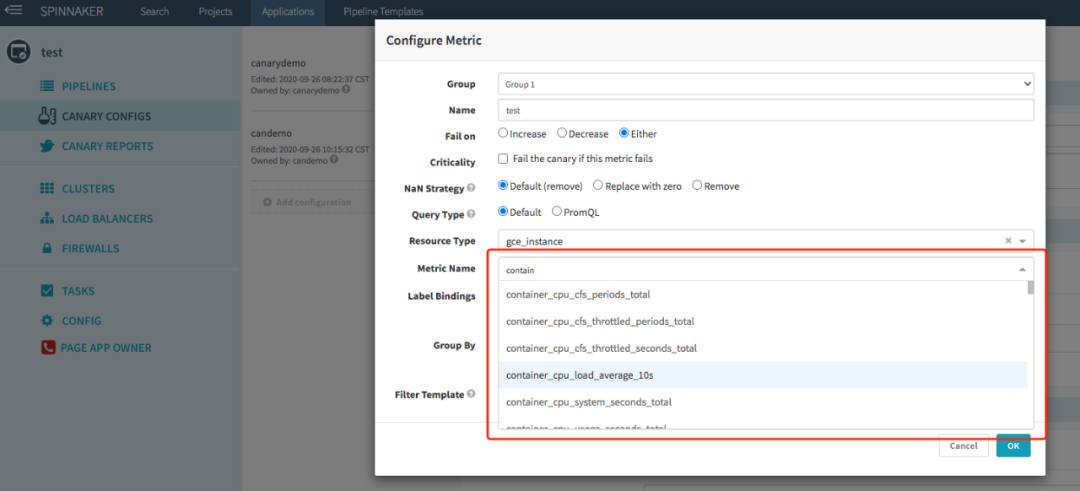
Task: Expand the Resource Type dropdown arrow
Action: [x=1023, y=241]
